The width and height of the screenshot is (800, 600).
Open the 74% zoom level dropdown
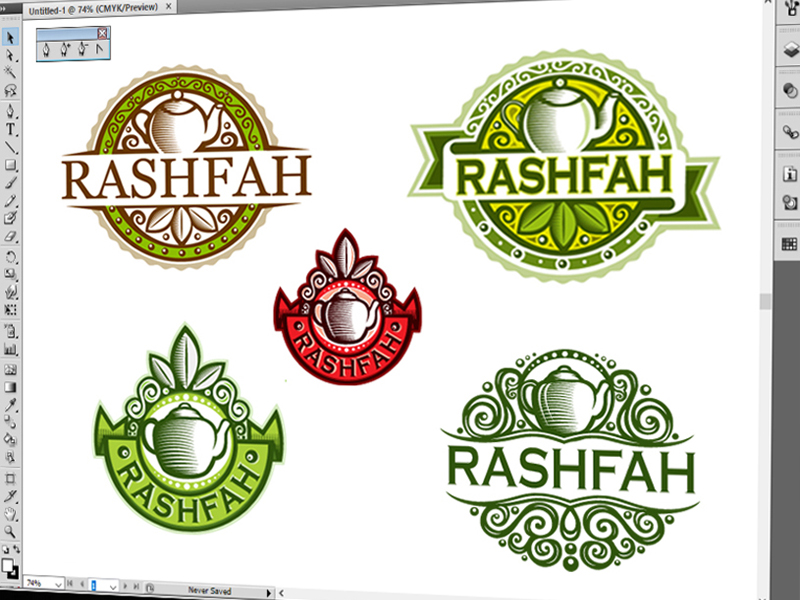(x=58, y=585)
